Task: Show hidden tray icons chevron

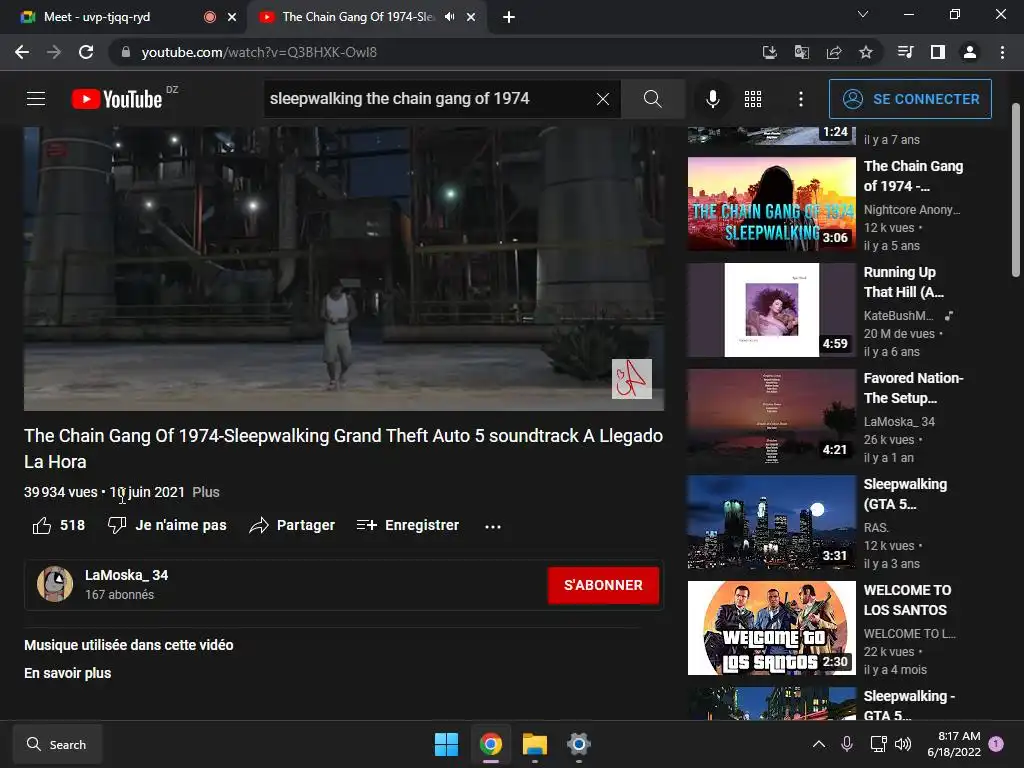Action: click(x=818, y=744)
